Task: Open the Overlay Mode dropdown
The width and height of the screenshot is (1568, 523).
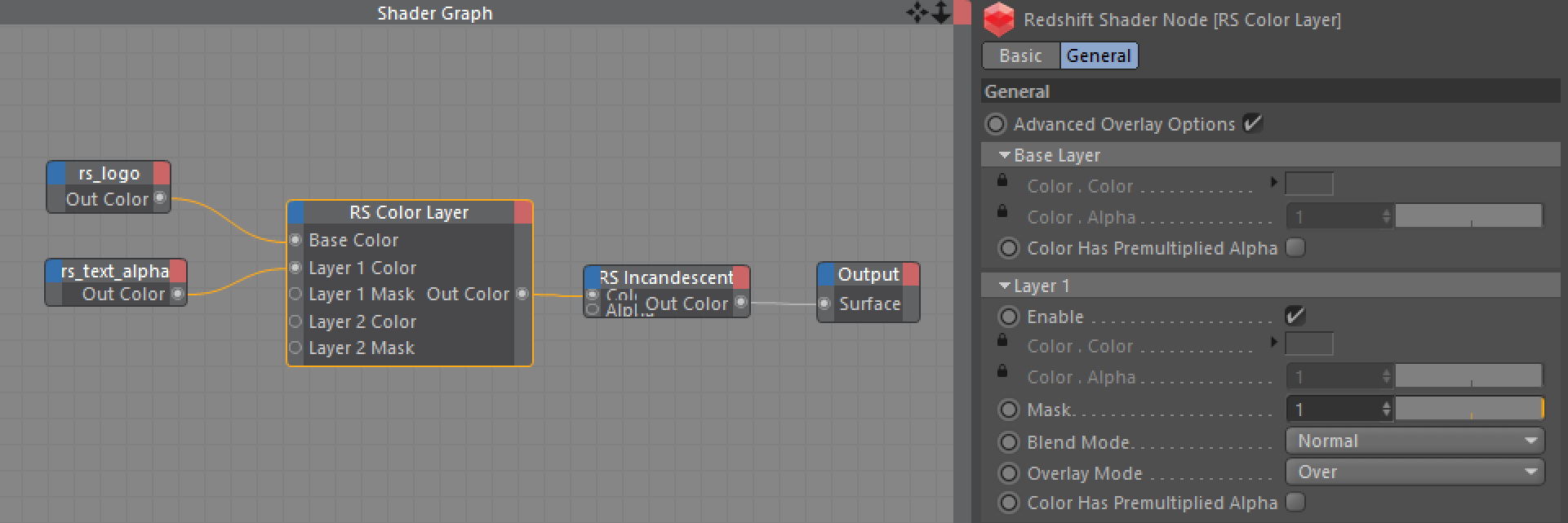Action: coord(1415,472)
